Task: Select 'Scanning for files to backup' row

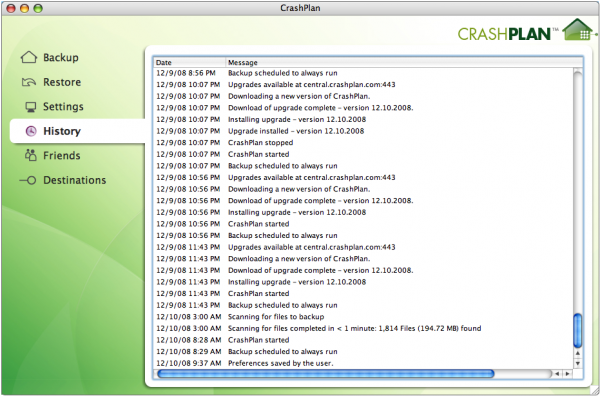Action: pyautogui.click(x=364, y=316)
